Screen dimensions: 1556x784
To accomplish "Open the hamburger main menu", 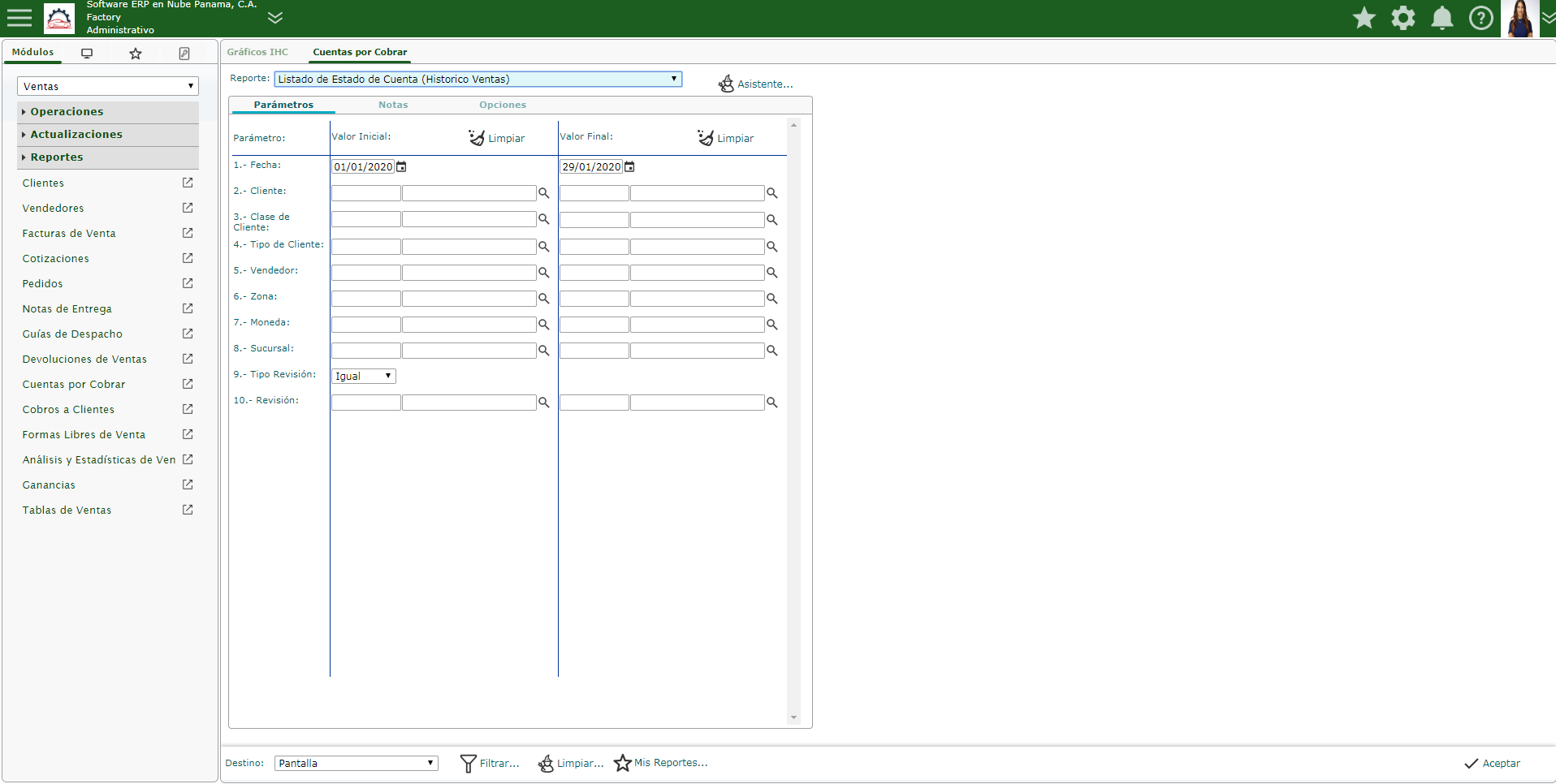I will tap(19, 18).
